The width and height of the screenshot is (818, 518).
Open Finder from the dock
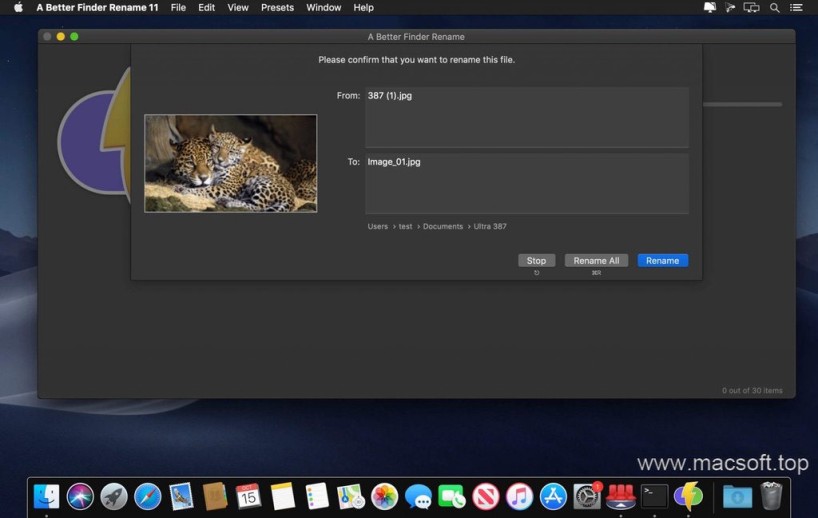[x=46, y=495]
